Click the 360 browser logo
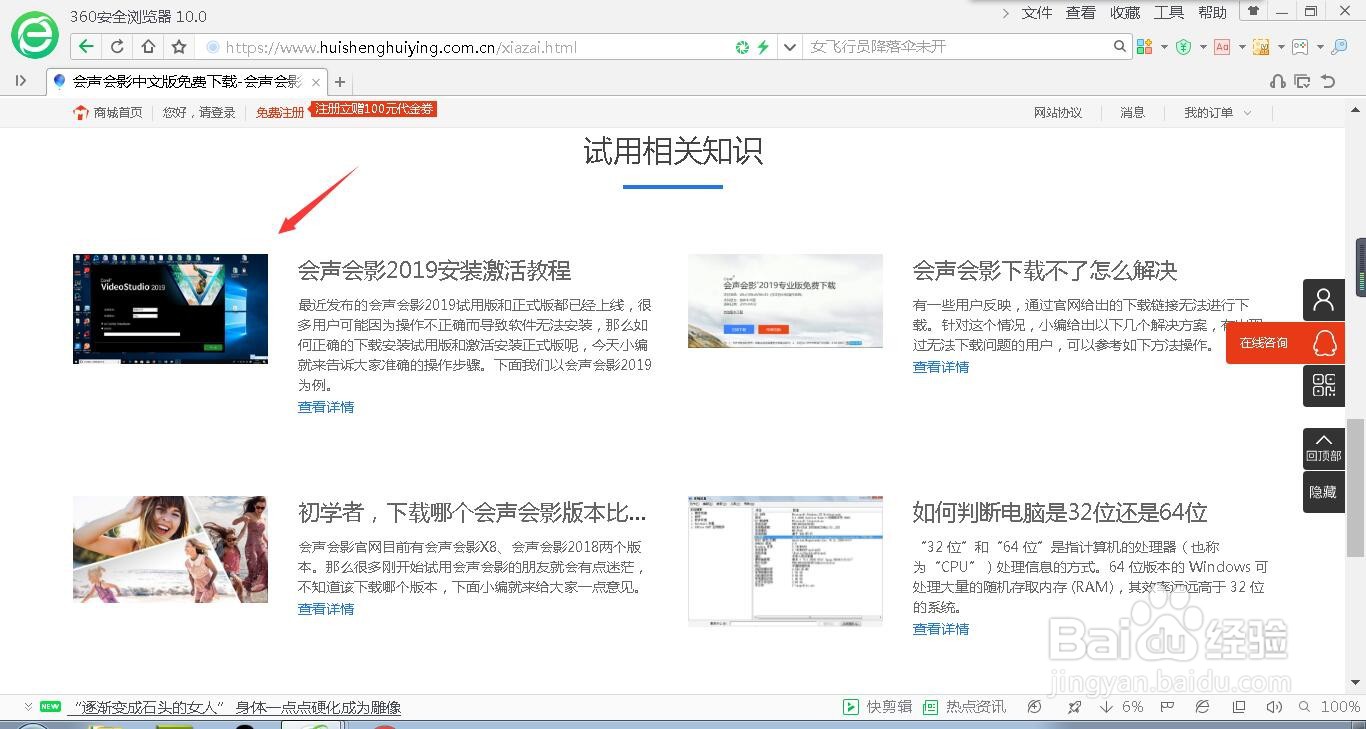The height and width of the screenshot is (729, 1366). tap(35, 36)
